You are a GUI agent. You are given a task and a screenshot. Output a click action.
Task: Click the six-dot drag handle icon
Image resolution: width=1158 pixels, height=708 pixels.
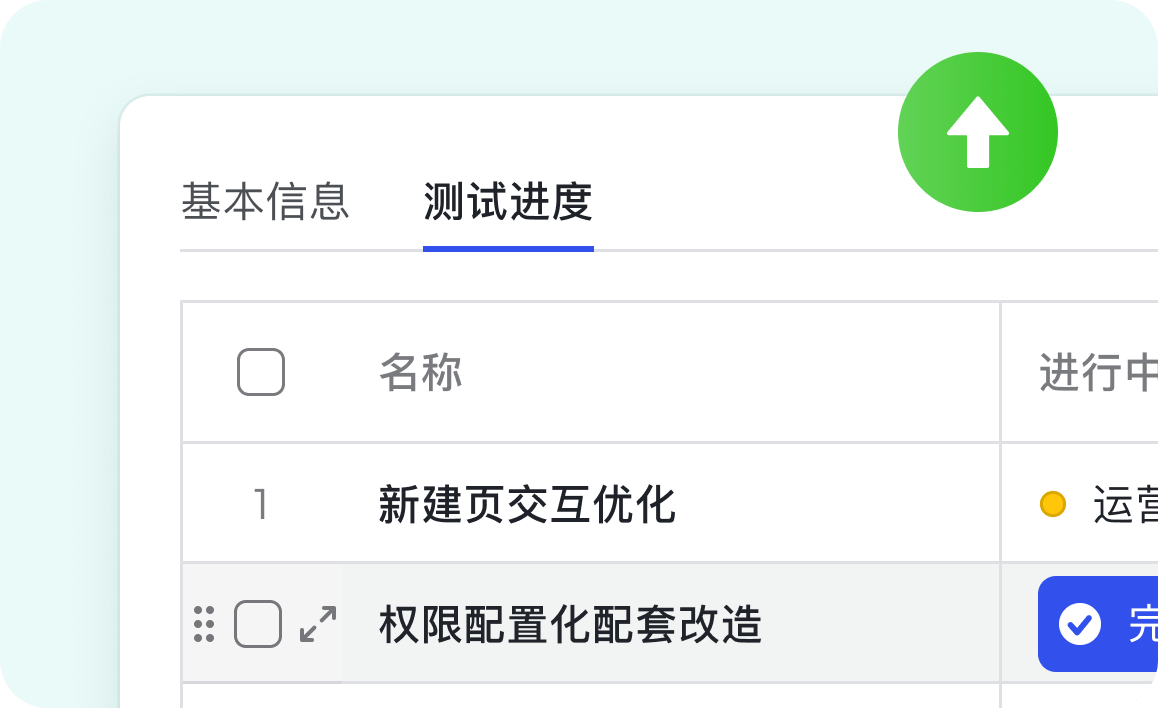click(x=204, y=624)
